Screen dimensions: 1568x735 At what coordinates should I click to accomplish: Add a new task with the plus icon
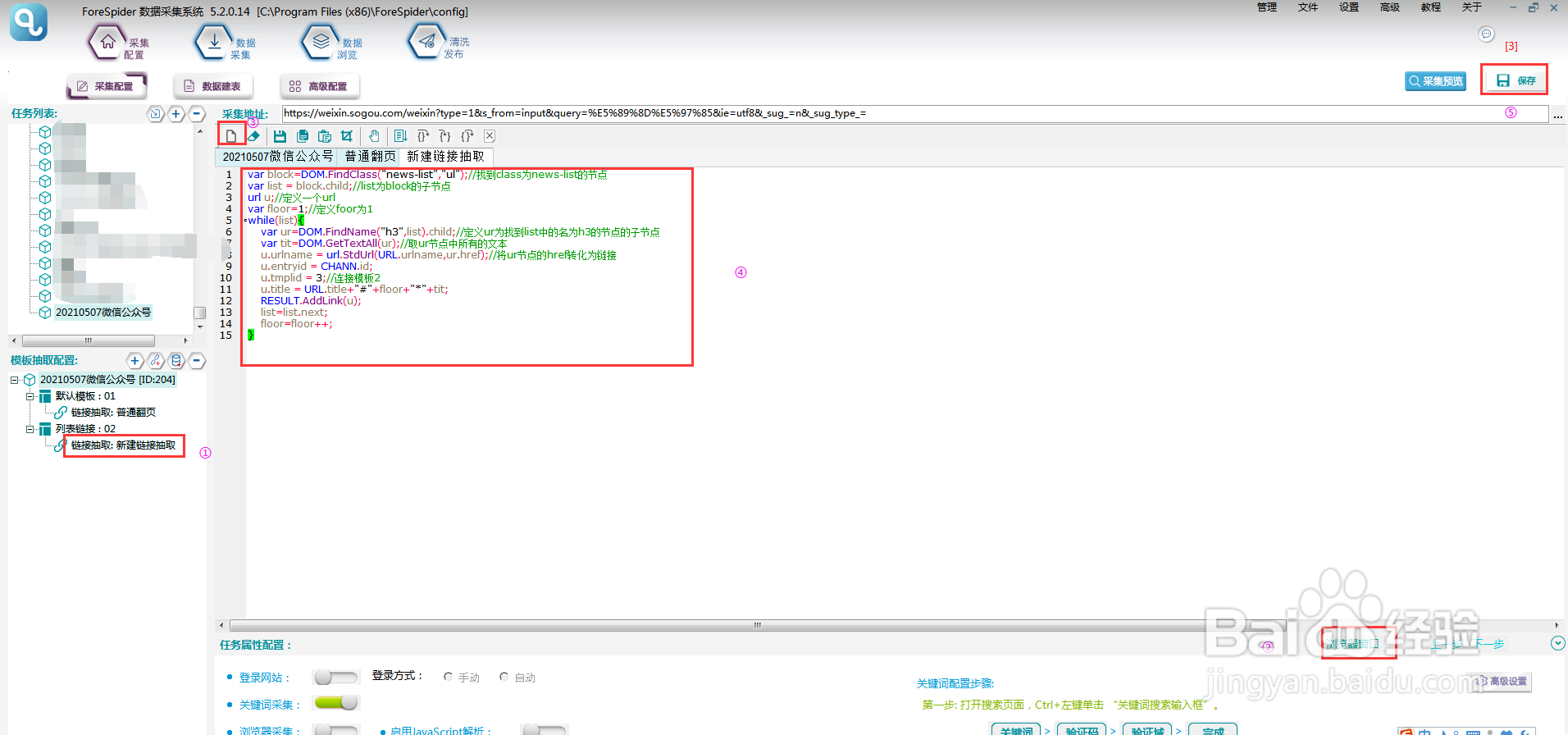tap(176, 114)
